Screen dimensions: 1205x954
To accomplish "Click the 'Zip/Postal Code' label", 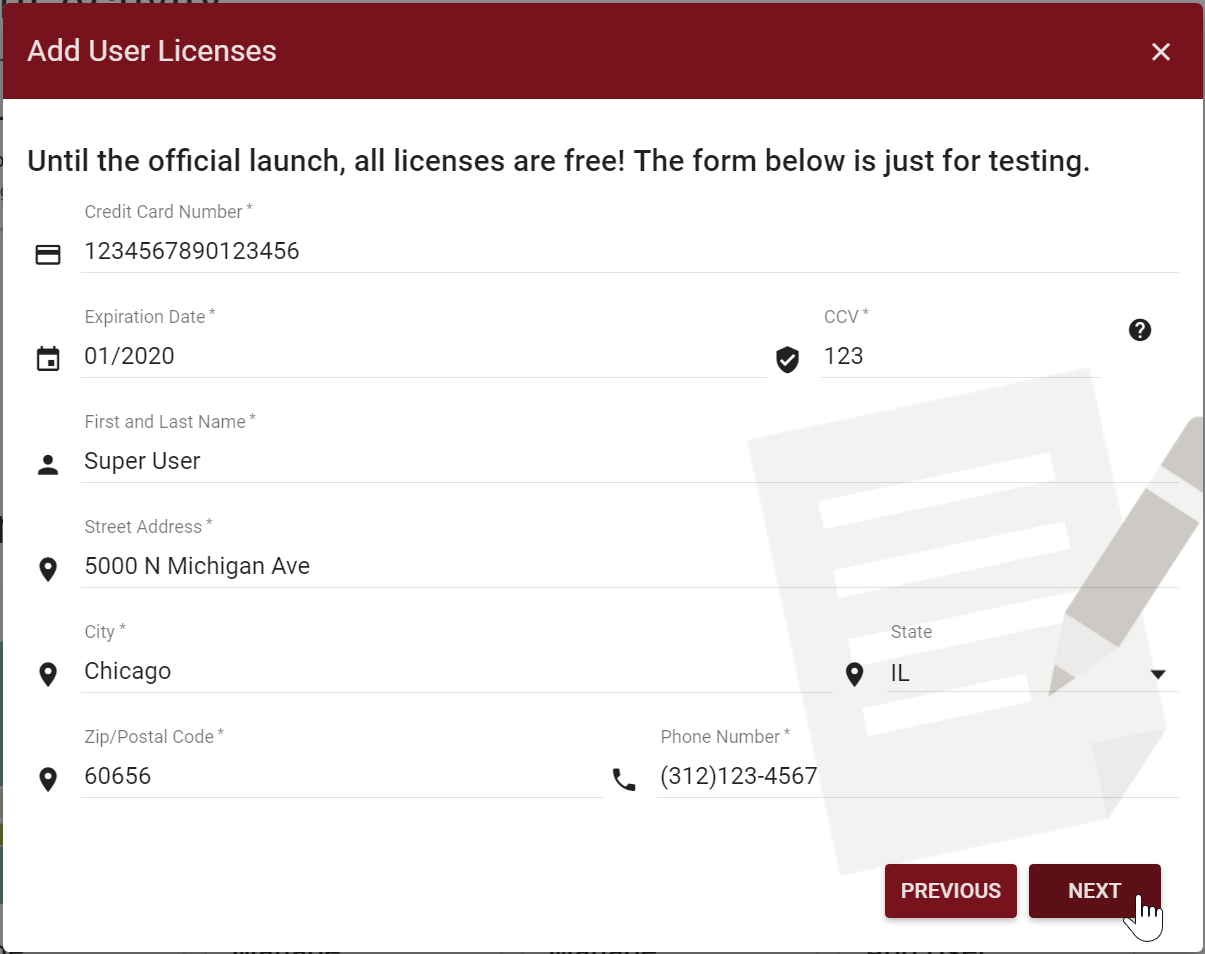I will tap(154, 737).
